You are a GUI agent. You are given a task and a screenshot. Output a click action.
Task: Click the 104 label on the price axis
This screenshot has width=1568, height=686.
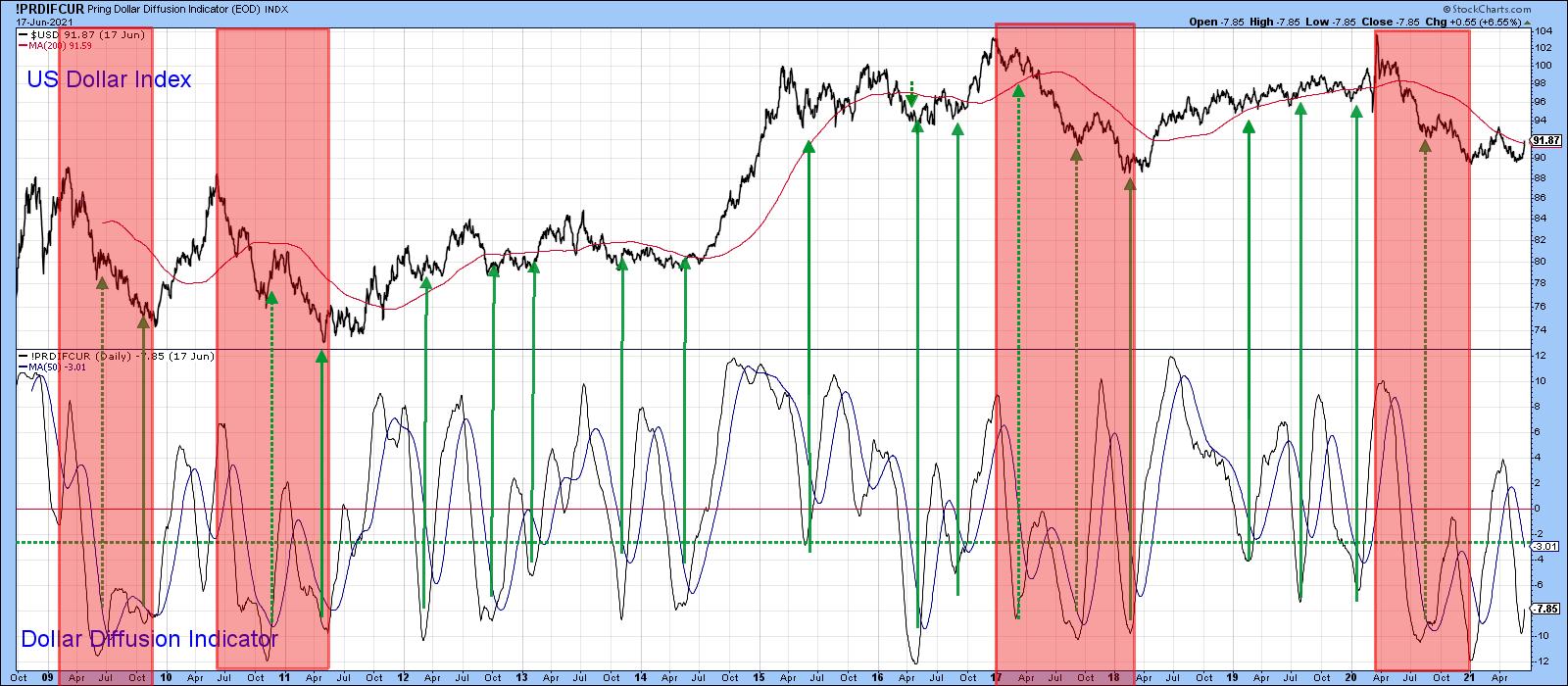1543,32
